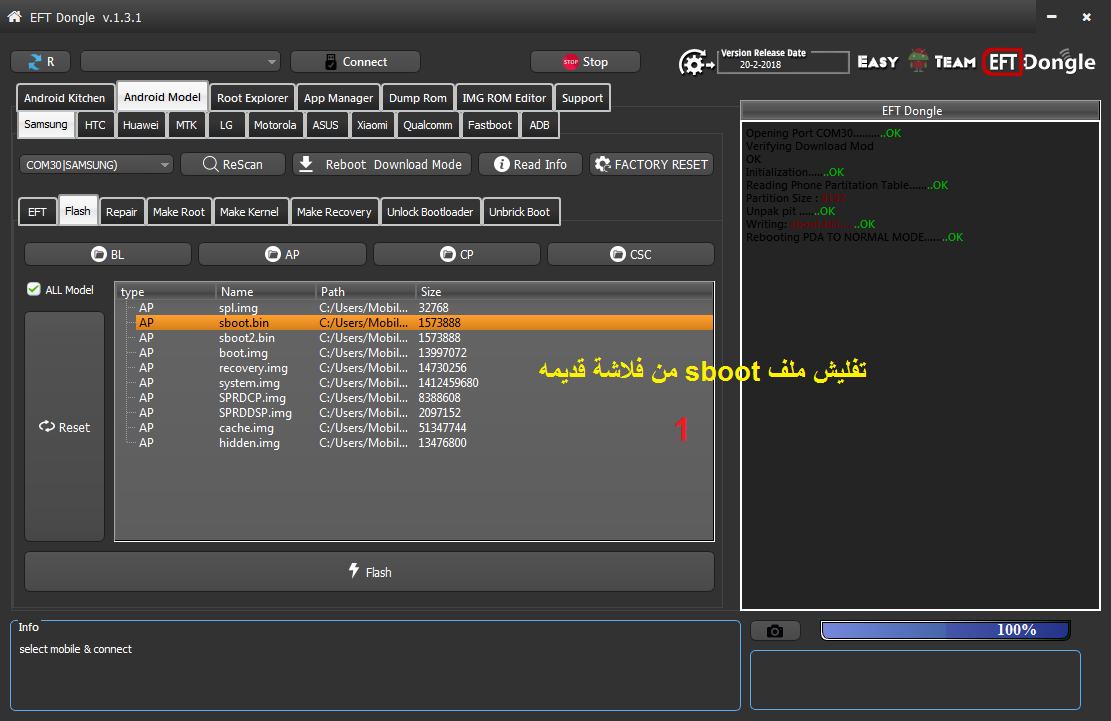Select the MTK brand tab

pyautogui.click(x=186, y=125)
